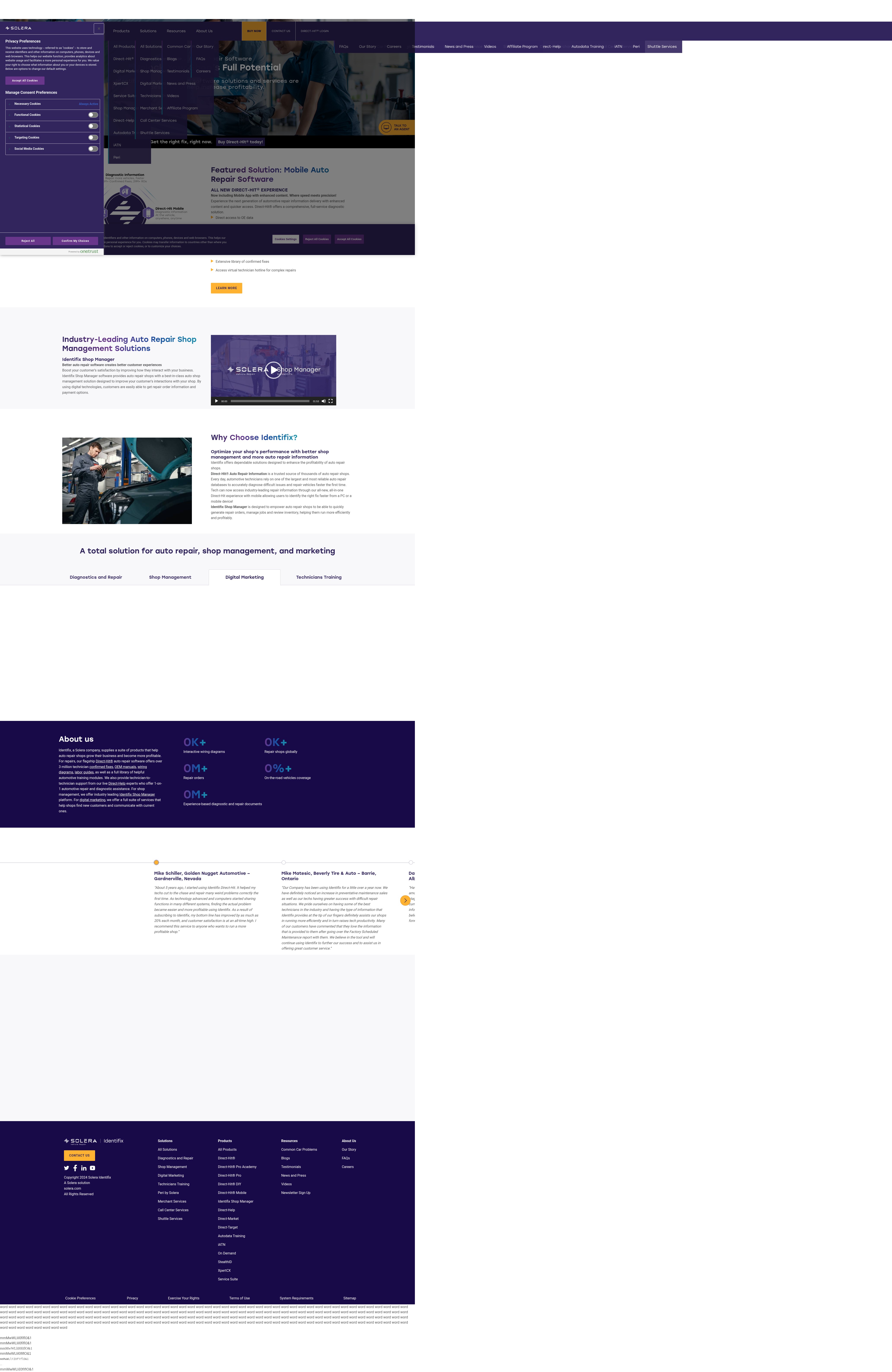Viewport: 892px width, 1372px height.
Task: Open Careers link in footer
Action: (348, 1167)
